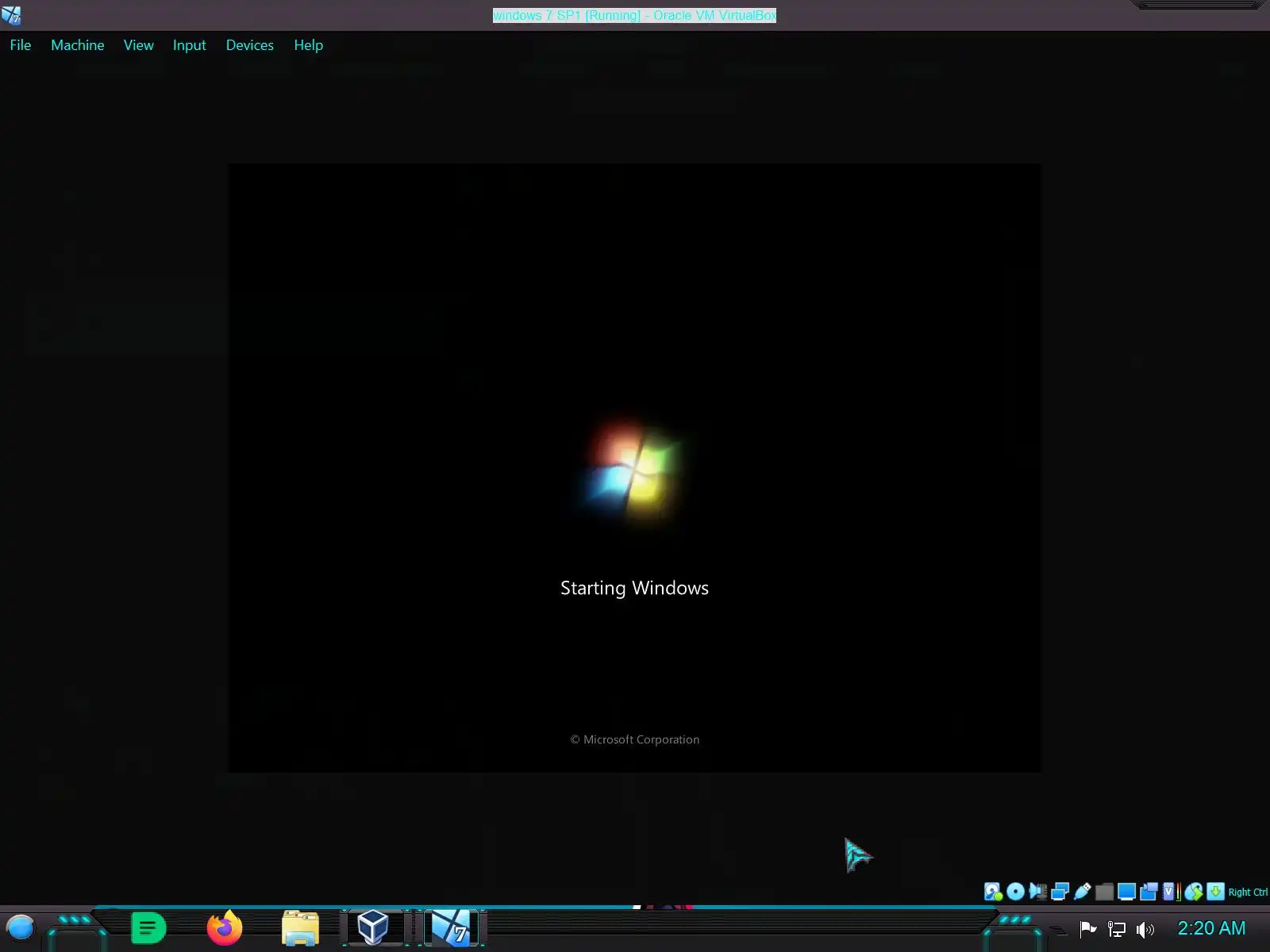Click the display status icon
This screenshot has height=952, width=1270.
coord(1126,892)
